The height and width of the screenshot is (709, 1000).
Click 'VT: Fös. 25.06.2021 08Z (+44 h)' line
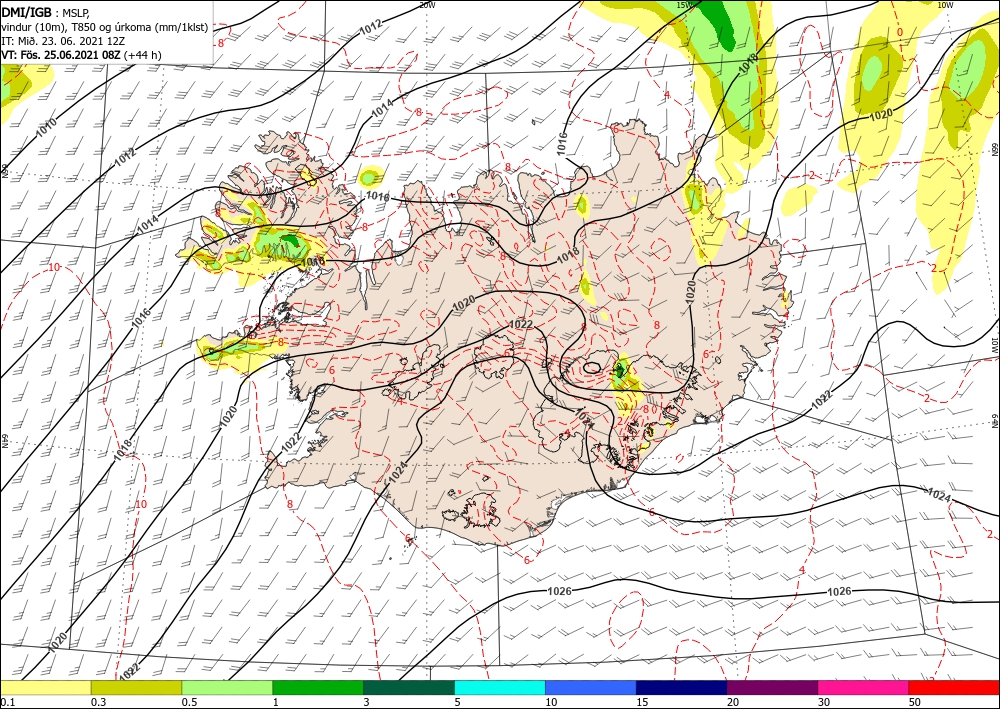coord(81,55)
